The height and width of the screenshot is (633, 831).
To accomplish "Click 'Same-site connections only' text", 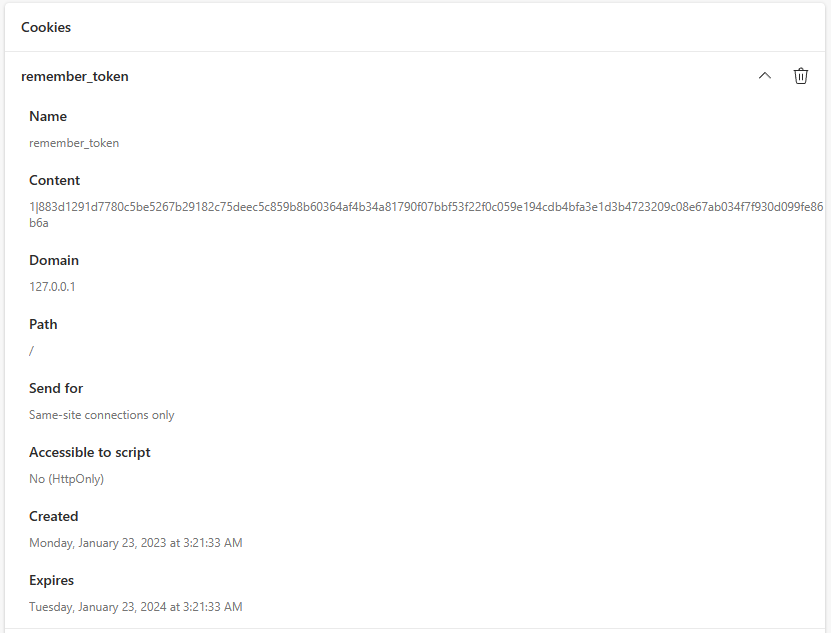I will (102, 415).
